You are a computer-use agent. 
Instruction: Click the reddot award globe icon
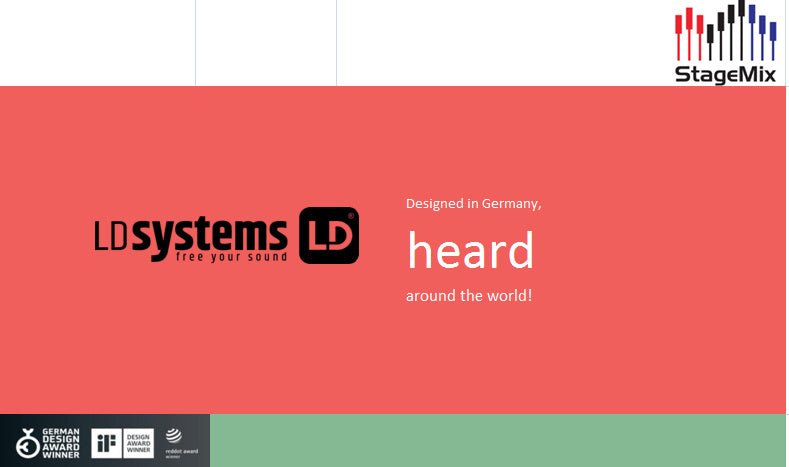point(173,436)
